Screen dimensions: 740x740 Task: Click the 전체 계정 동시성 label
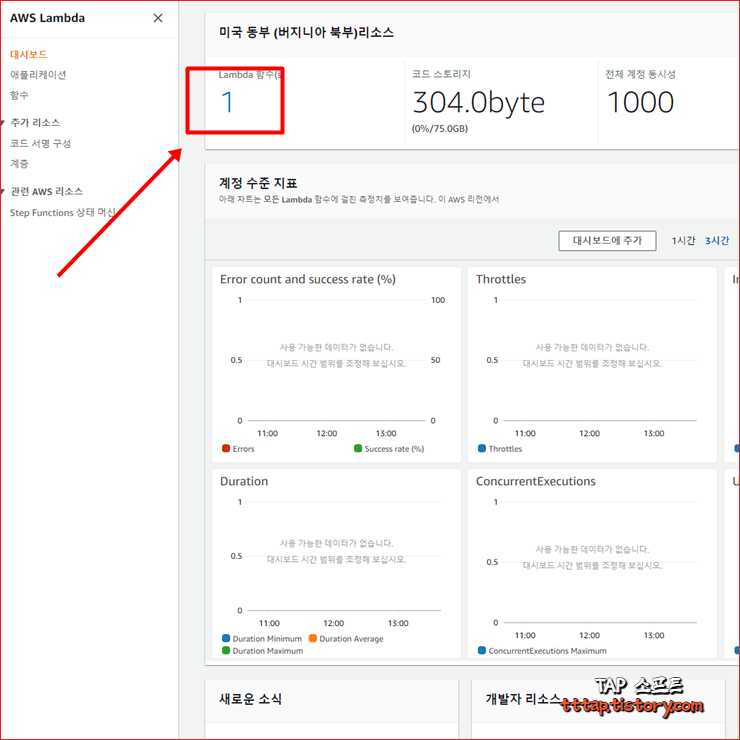click(x=640, y=74)
